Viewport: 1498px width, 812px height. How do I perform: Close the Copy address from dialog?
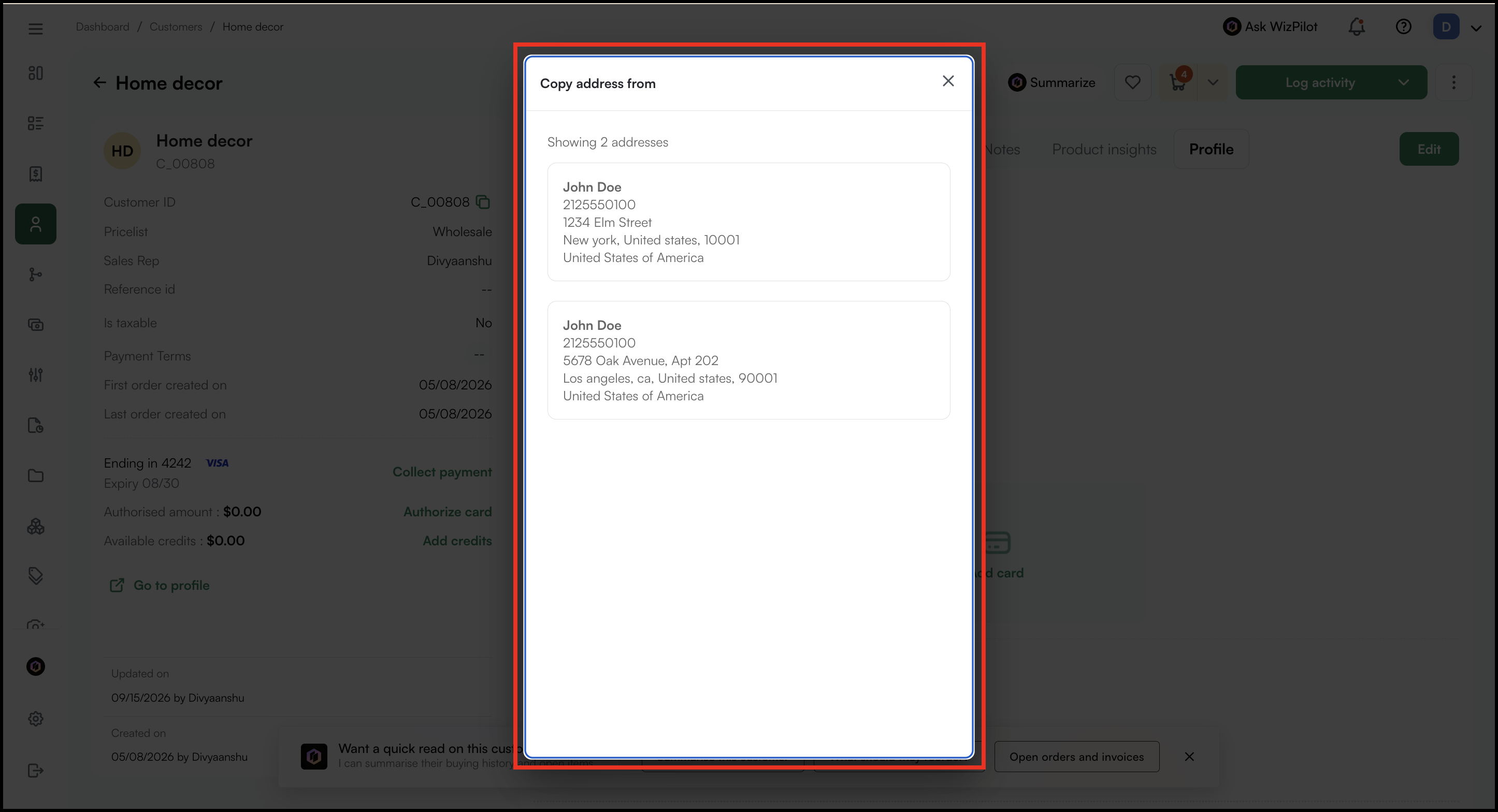coord(948,81)
